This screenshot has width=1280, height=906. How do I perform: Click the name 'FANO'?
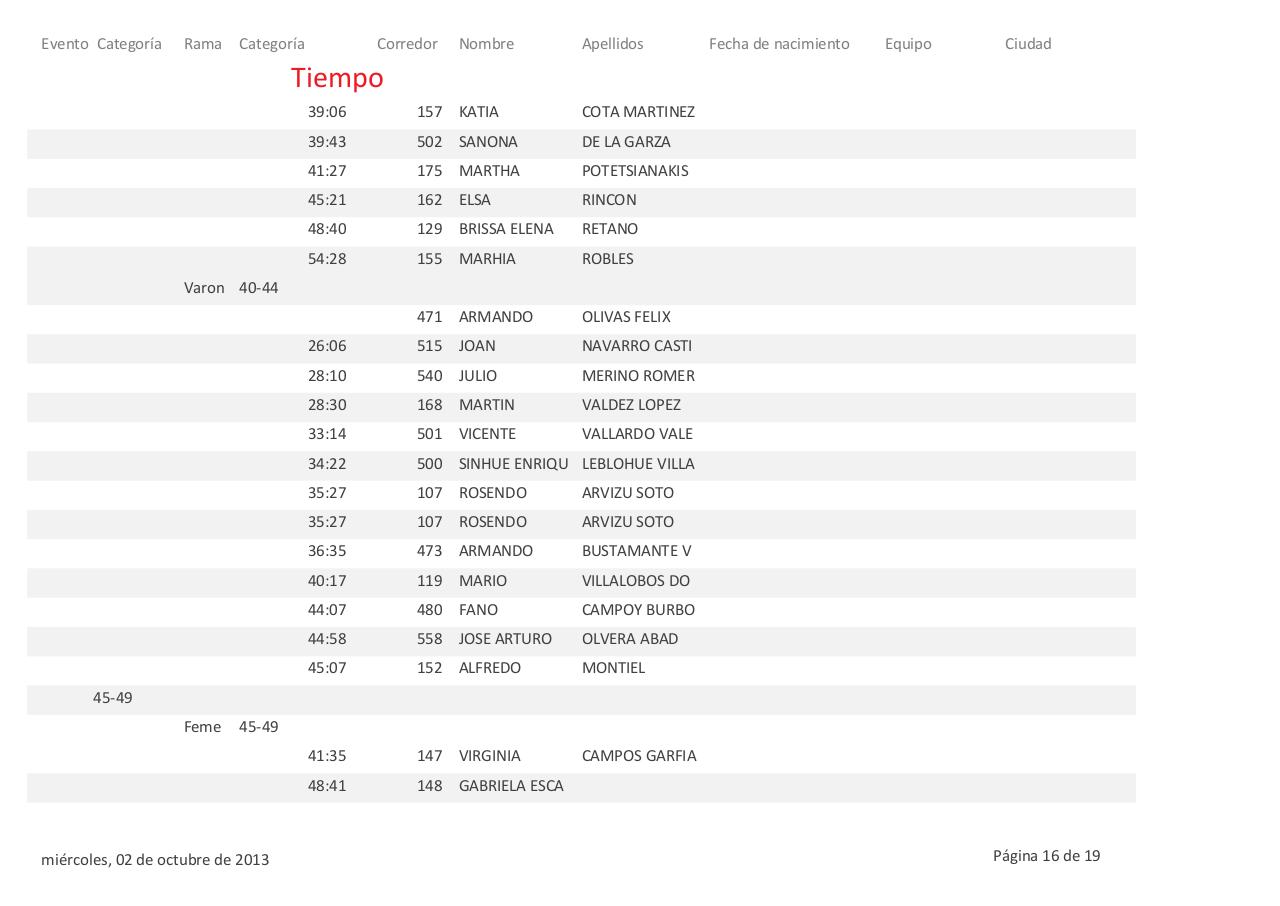(478, 610)
